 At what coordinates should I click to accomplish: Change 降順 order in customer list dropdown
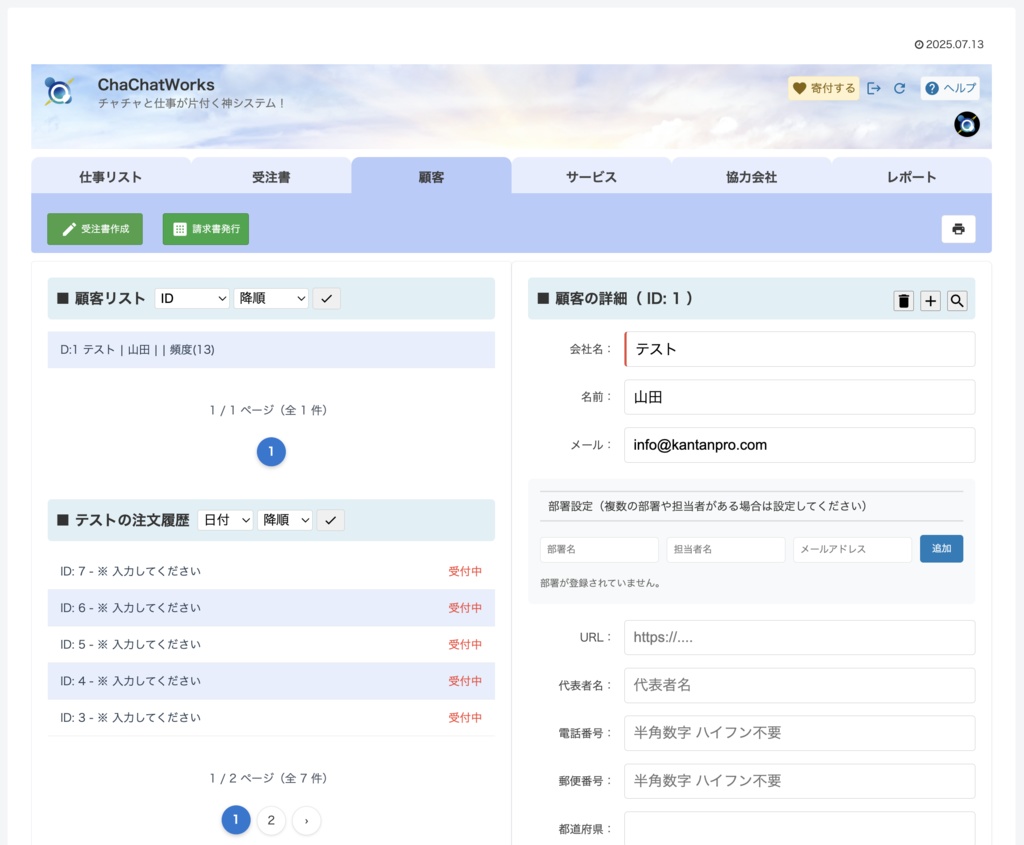tap(271, 298)
